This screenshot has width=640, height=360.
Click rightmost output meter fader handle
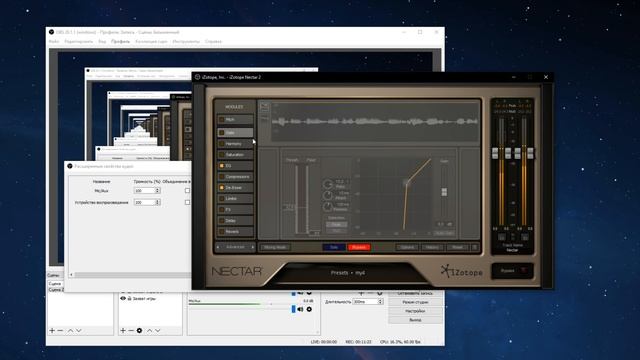click(530, 153)
